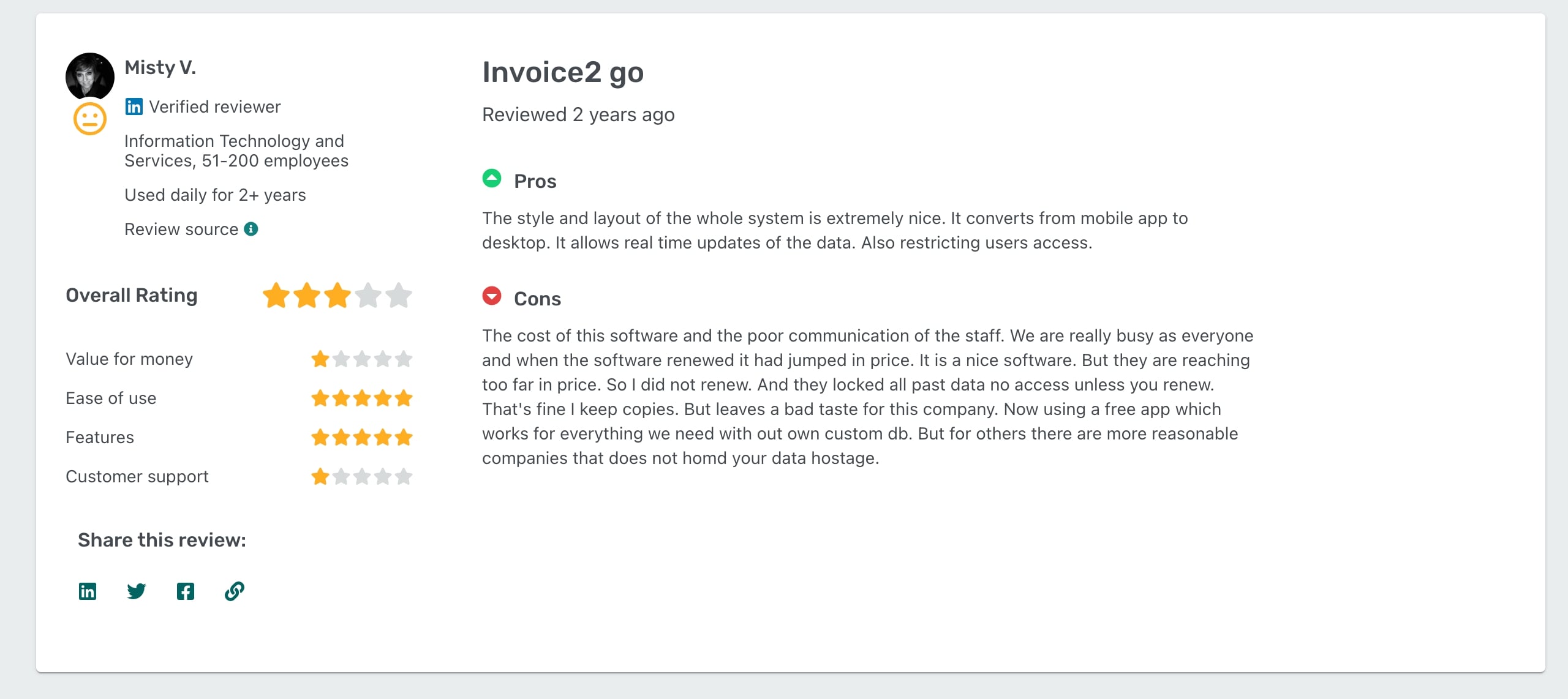Click the red Cons arrow icon
This screenshot has height=699, width=1568.
pyautogui.click(x=492, y=296)
